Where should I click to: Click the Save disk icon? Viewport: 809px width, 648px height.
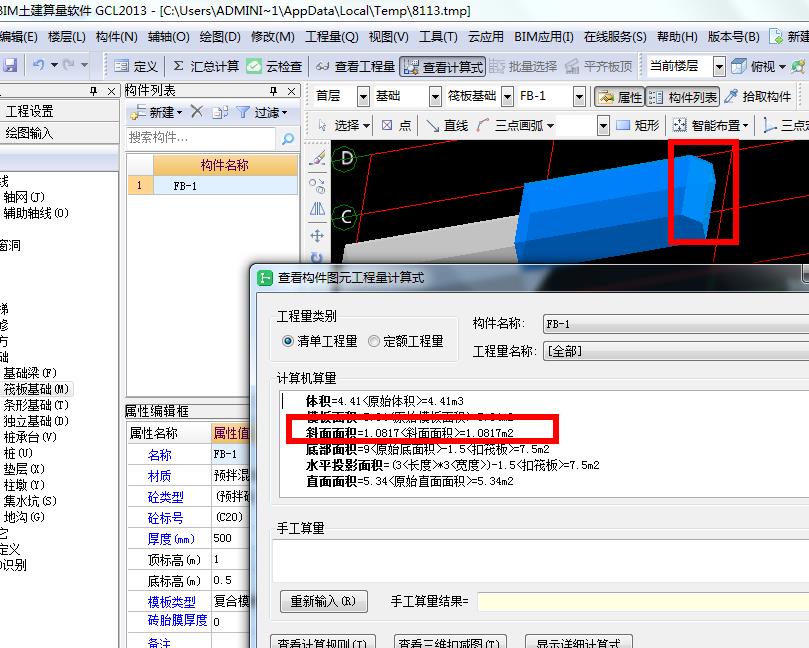(x=10, y=66)
